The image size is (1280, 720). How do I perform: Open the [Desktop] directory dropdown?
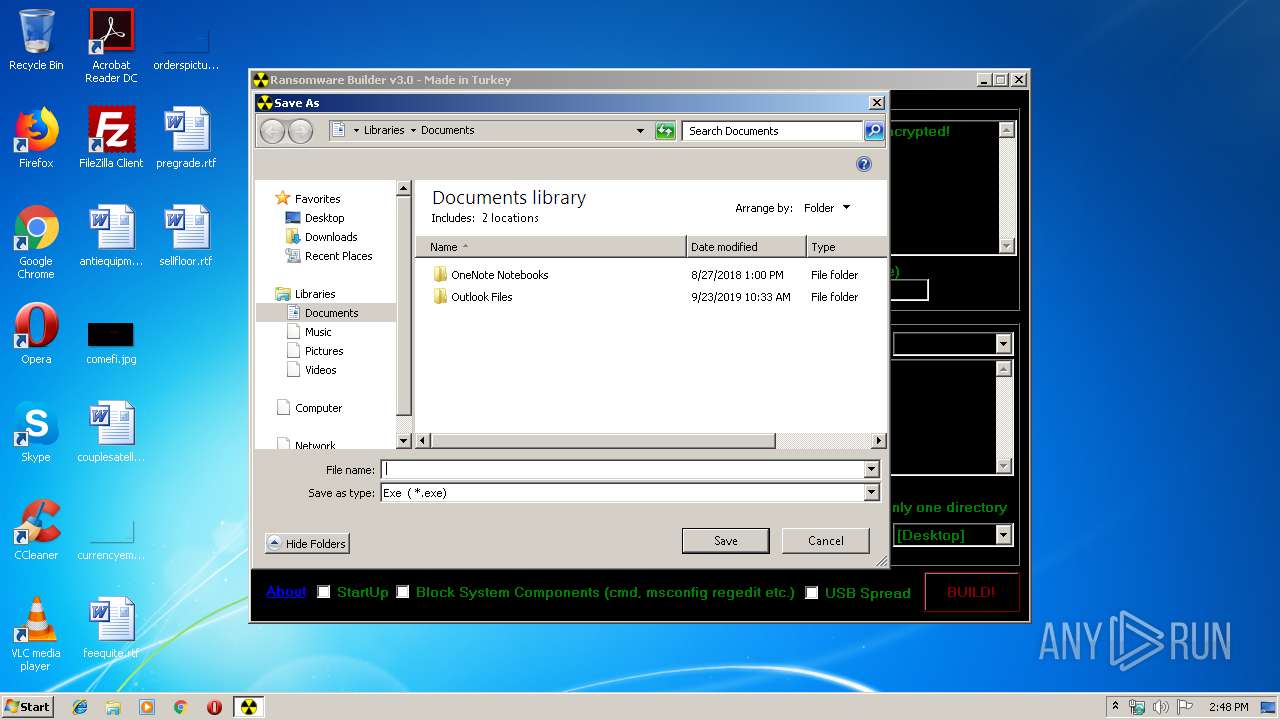tap(1004, 535)
